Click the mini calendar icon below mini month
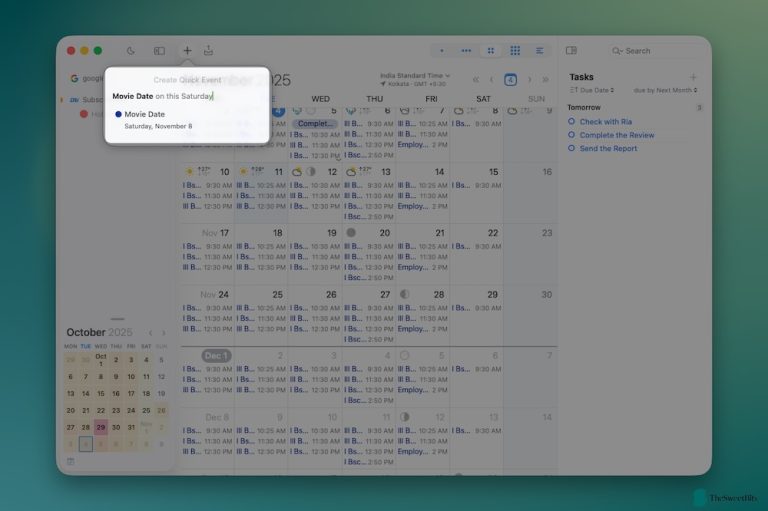 pyautogui.click(x=71, y=462)
